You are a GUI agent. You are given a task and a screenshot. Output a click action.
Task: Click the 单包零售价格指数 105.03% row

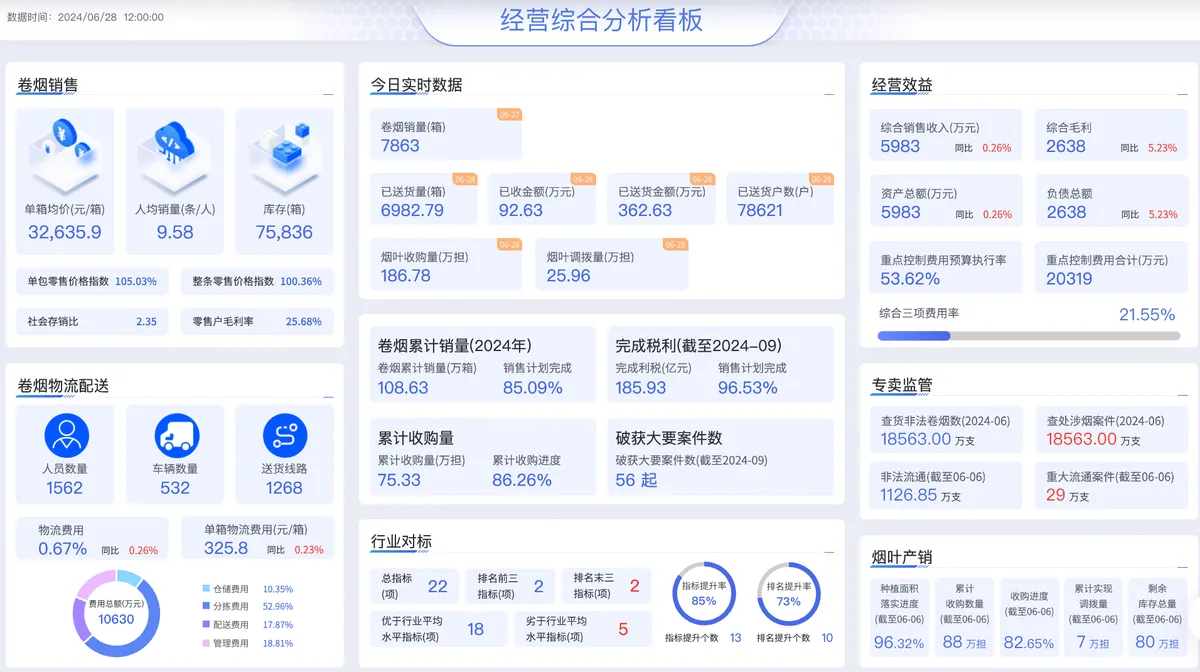coord(93,281)
